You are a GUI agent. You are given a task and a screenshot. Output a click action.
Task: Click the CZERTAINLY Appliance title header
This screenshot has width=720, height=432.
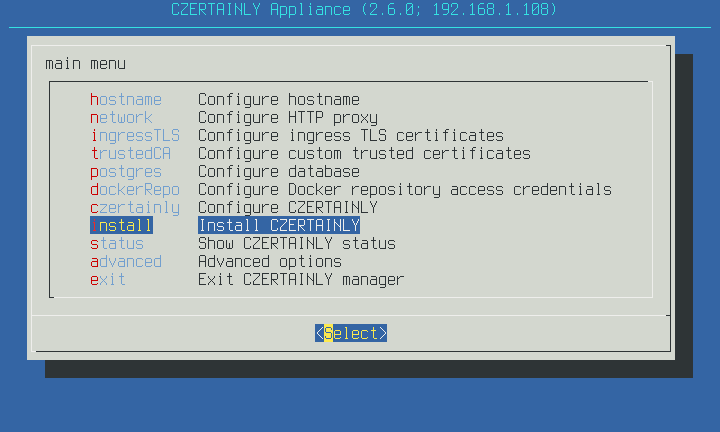pyautogui.click(x=359, y=10)
